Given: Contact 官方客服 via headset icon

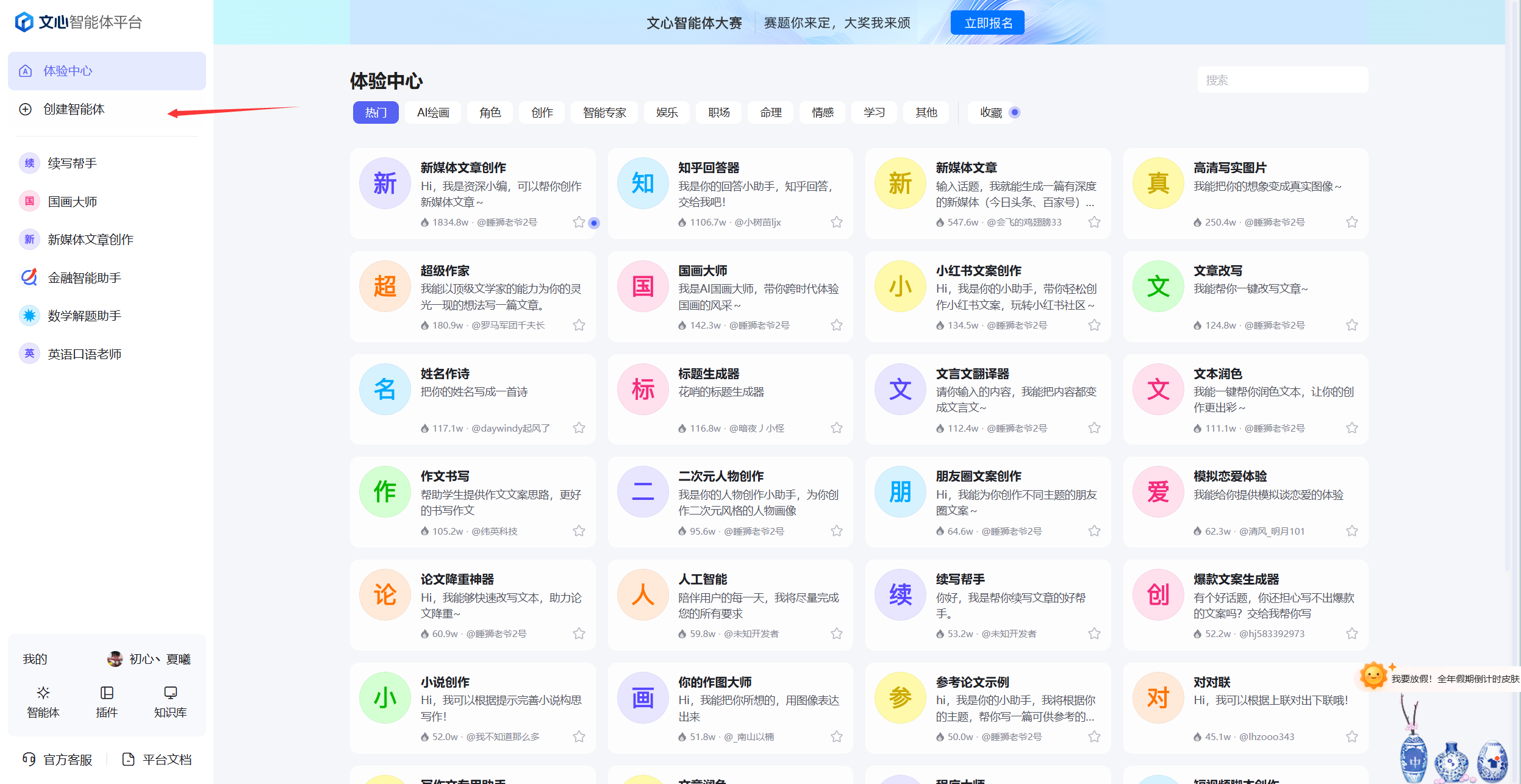Looking at the screenshot, I should coord(29,759).
